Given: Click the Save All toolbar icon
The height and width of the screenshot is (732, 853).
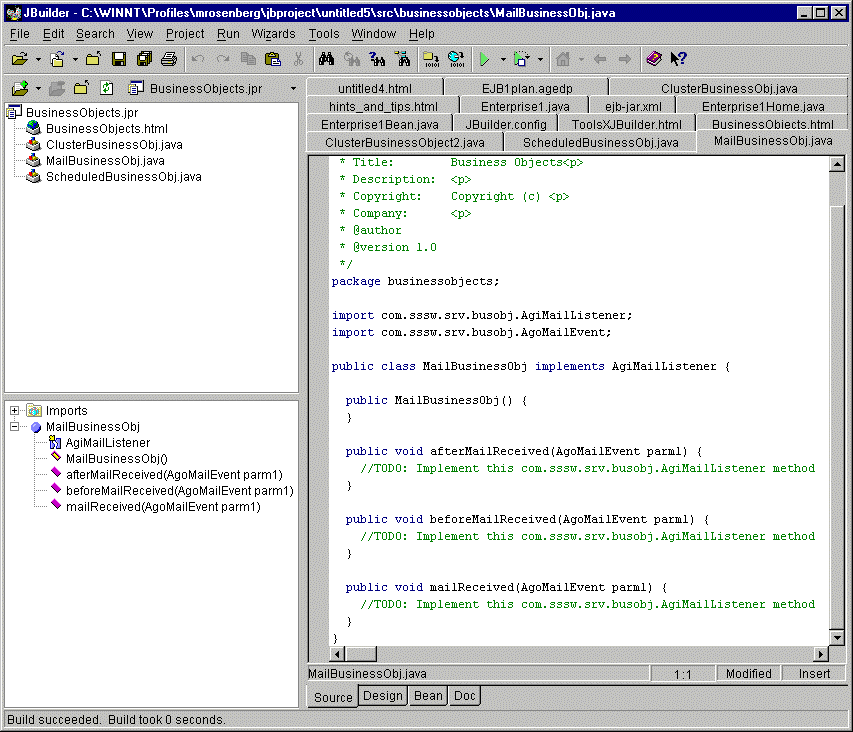Looking at the screenshot, I should tap(144, 59).
